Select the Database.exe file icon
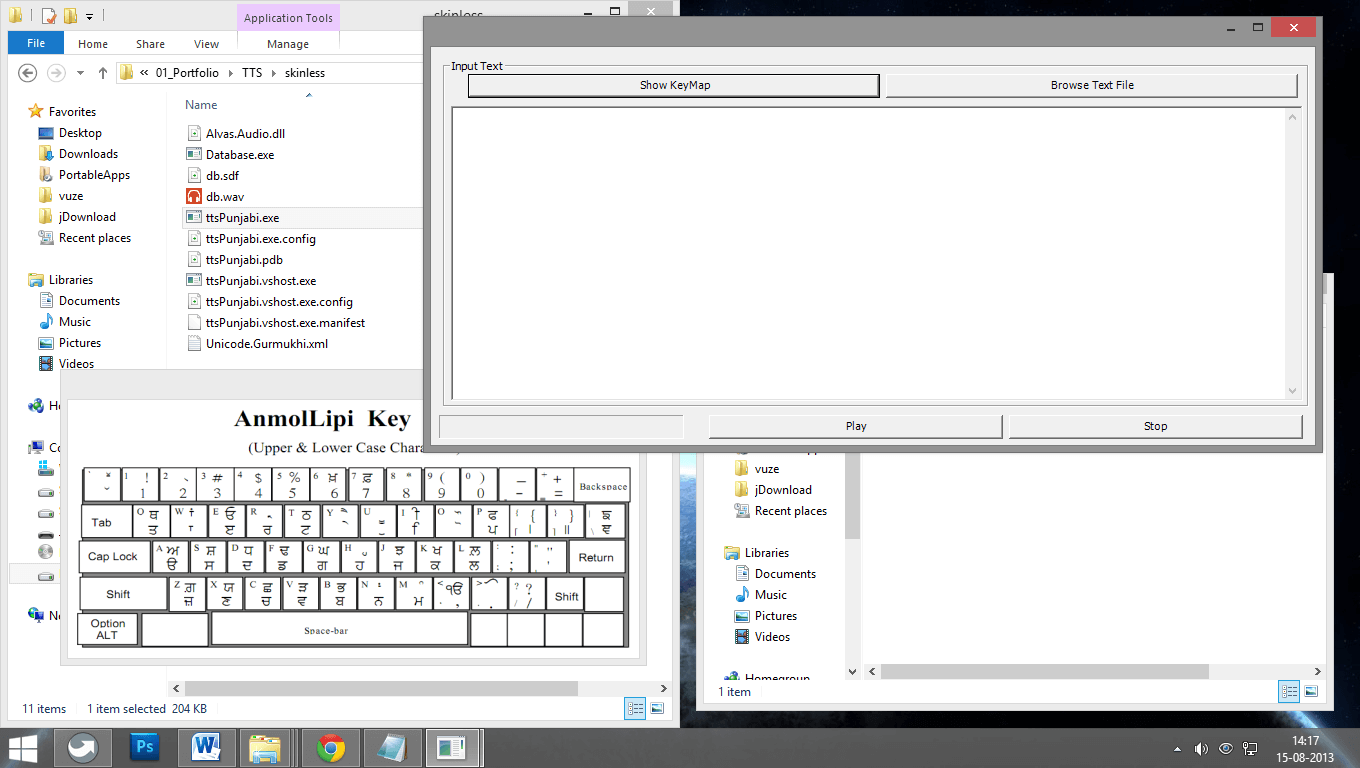 [x=194, y=155]
